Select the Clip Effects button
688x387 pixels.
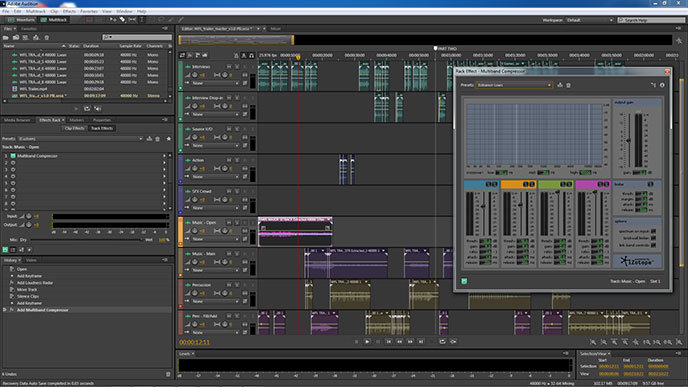[x=74, y=128]
